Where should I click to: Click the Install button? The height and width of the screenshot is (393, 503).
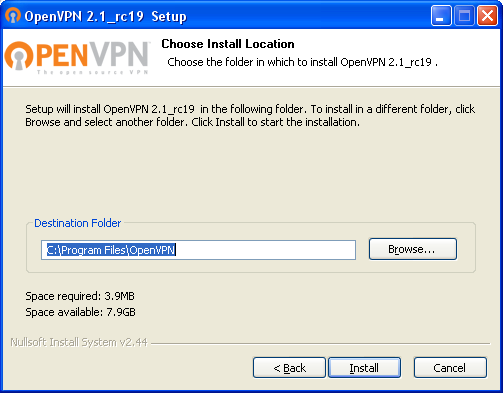[364, 368]
